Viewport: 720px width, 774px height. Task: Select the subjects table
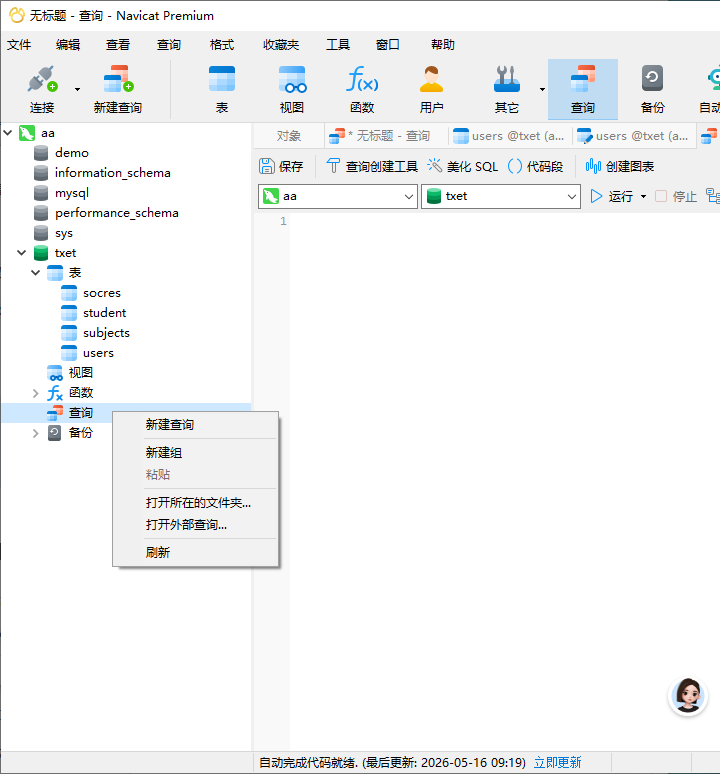click(x=106, y=333)
